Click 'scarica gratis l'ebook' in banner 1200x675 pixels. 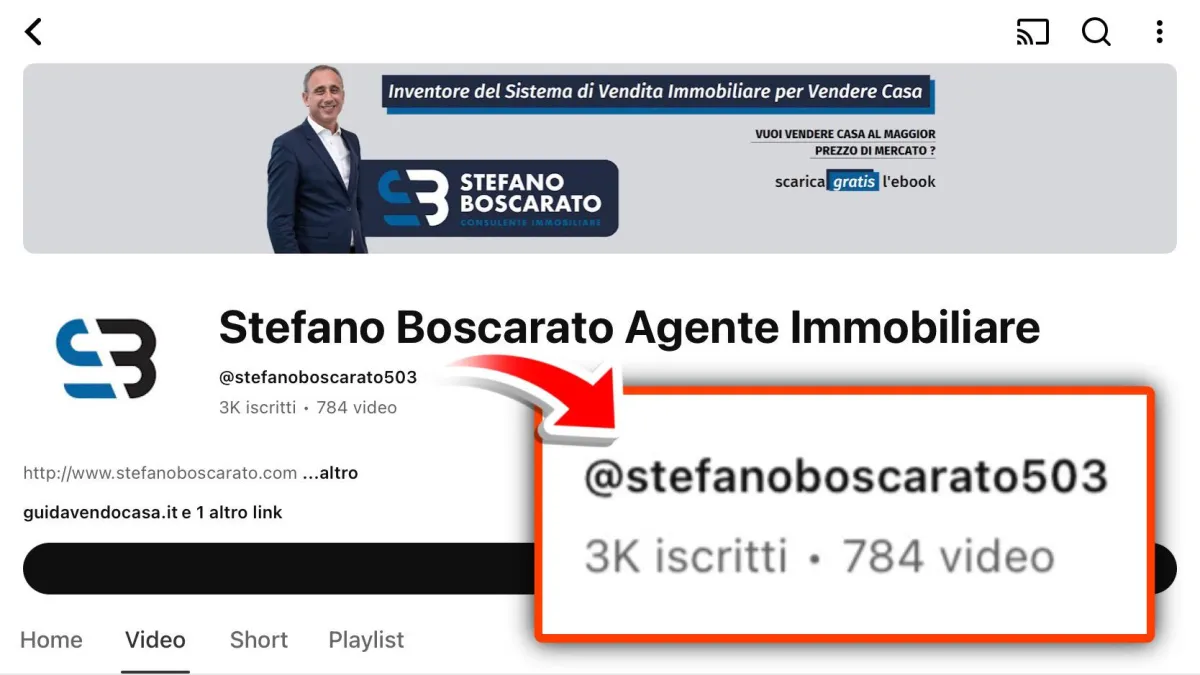click(855, 182)
